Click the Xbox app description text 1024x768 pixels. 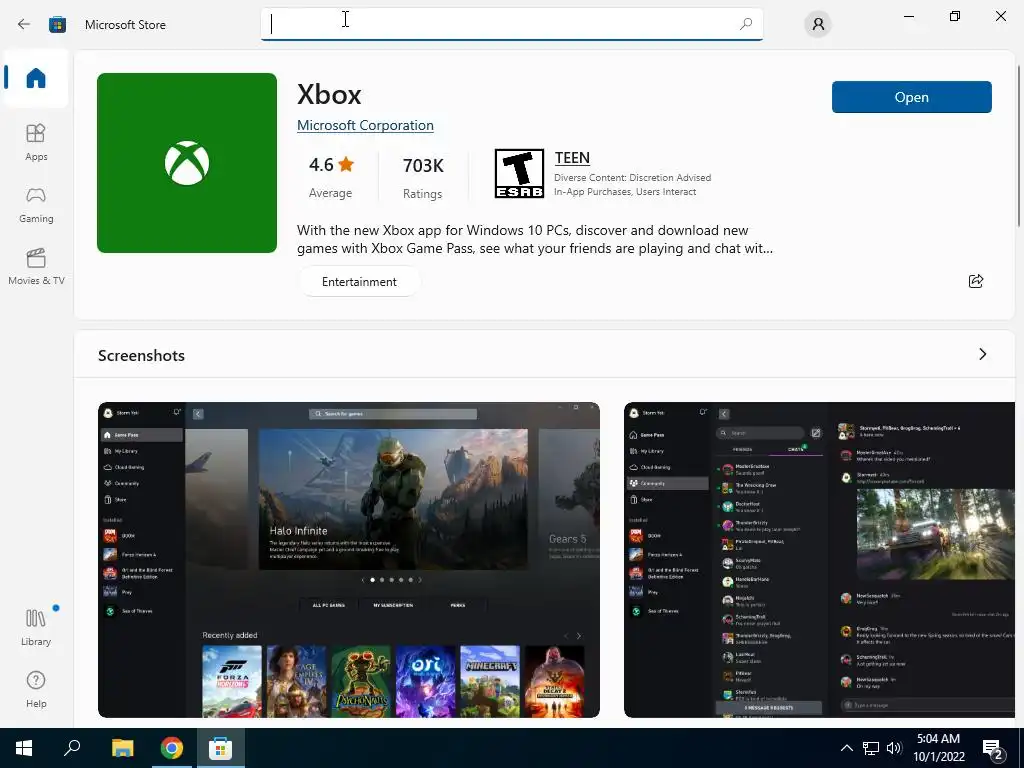(535, 239)
